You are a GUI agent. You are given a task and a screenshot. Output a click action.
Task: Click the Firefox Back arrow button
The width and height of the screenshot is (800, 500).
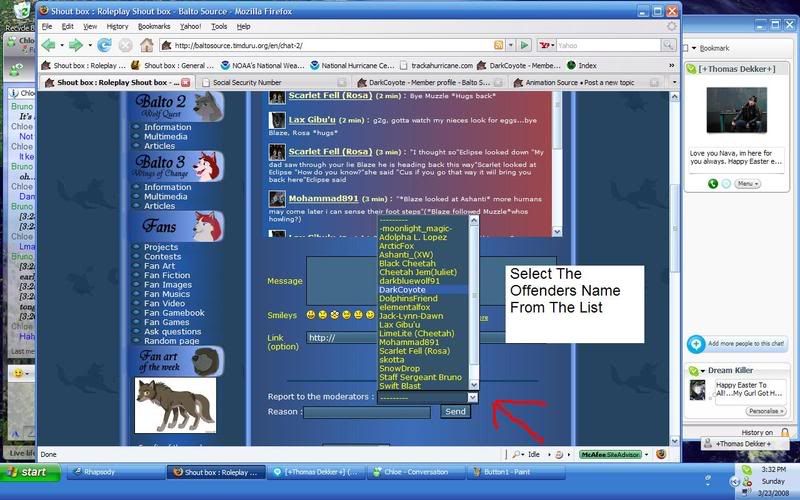coord(49,45)
